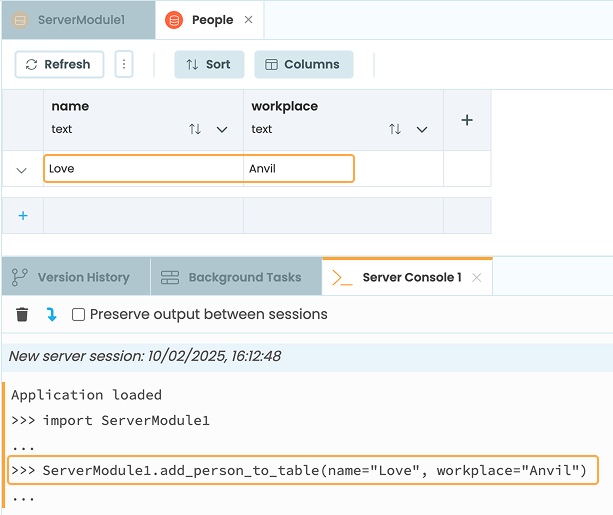Enable Preserve output between sessions checkbox
This screenshot has width=613, height=515.
click(x=78, y=314)
